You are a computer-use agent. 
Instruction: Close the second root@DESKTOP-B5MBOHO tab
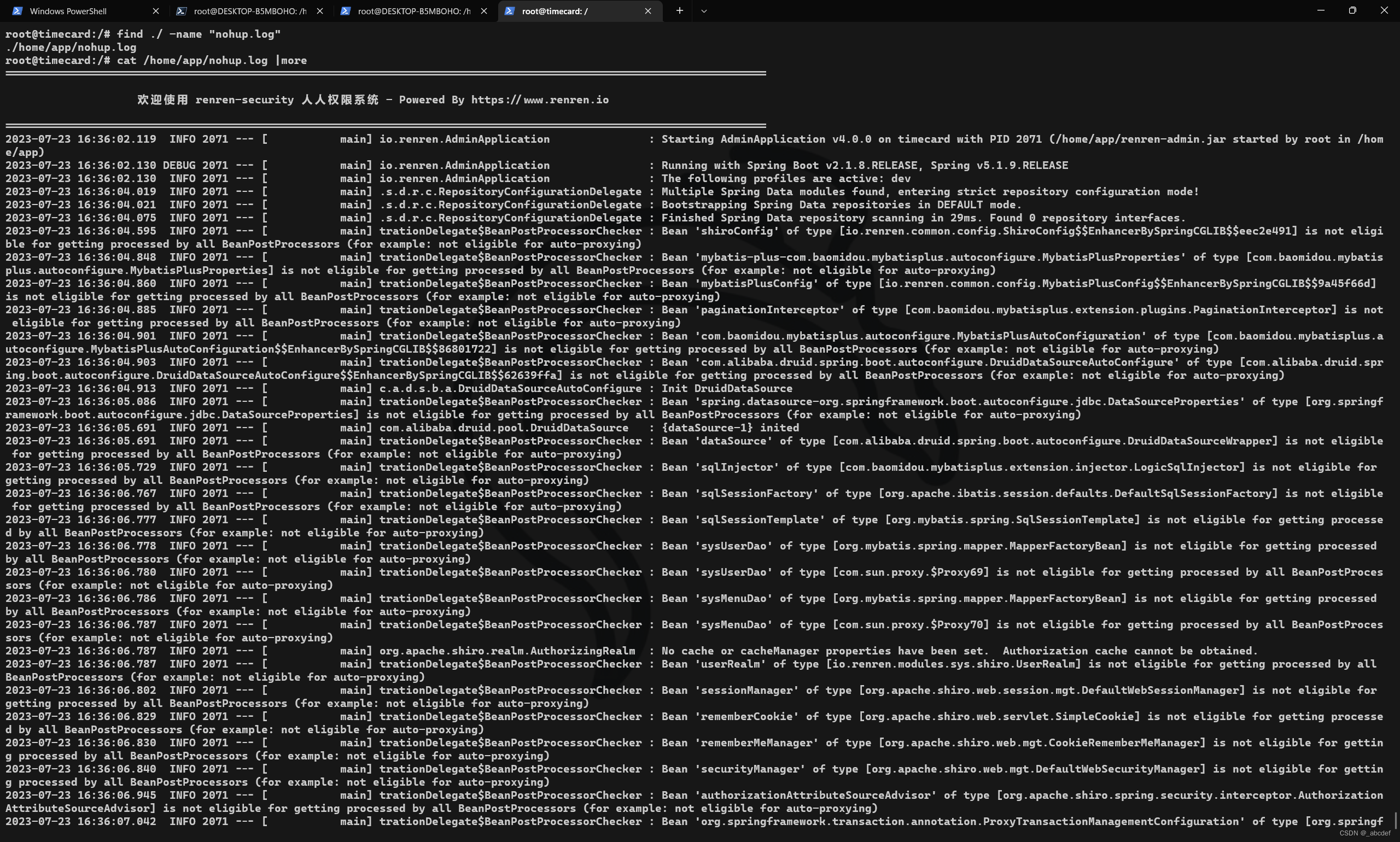coord(320,11)
